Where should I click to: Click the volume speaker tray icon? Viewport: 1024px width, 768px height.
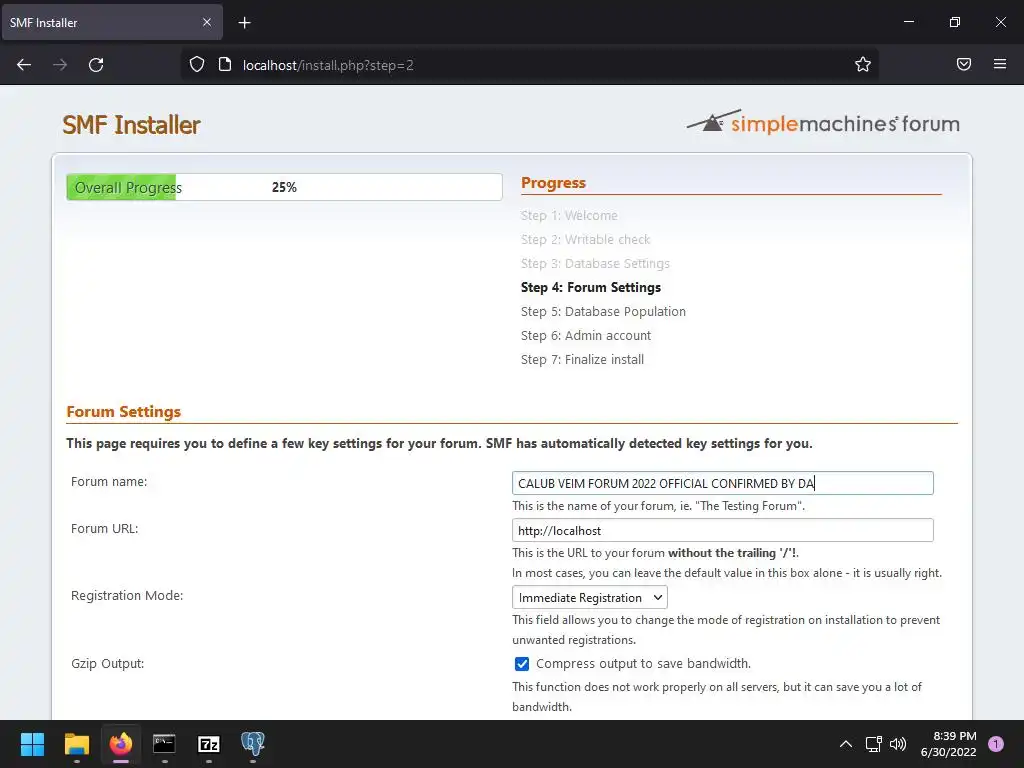click(x=898, y=744)
